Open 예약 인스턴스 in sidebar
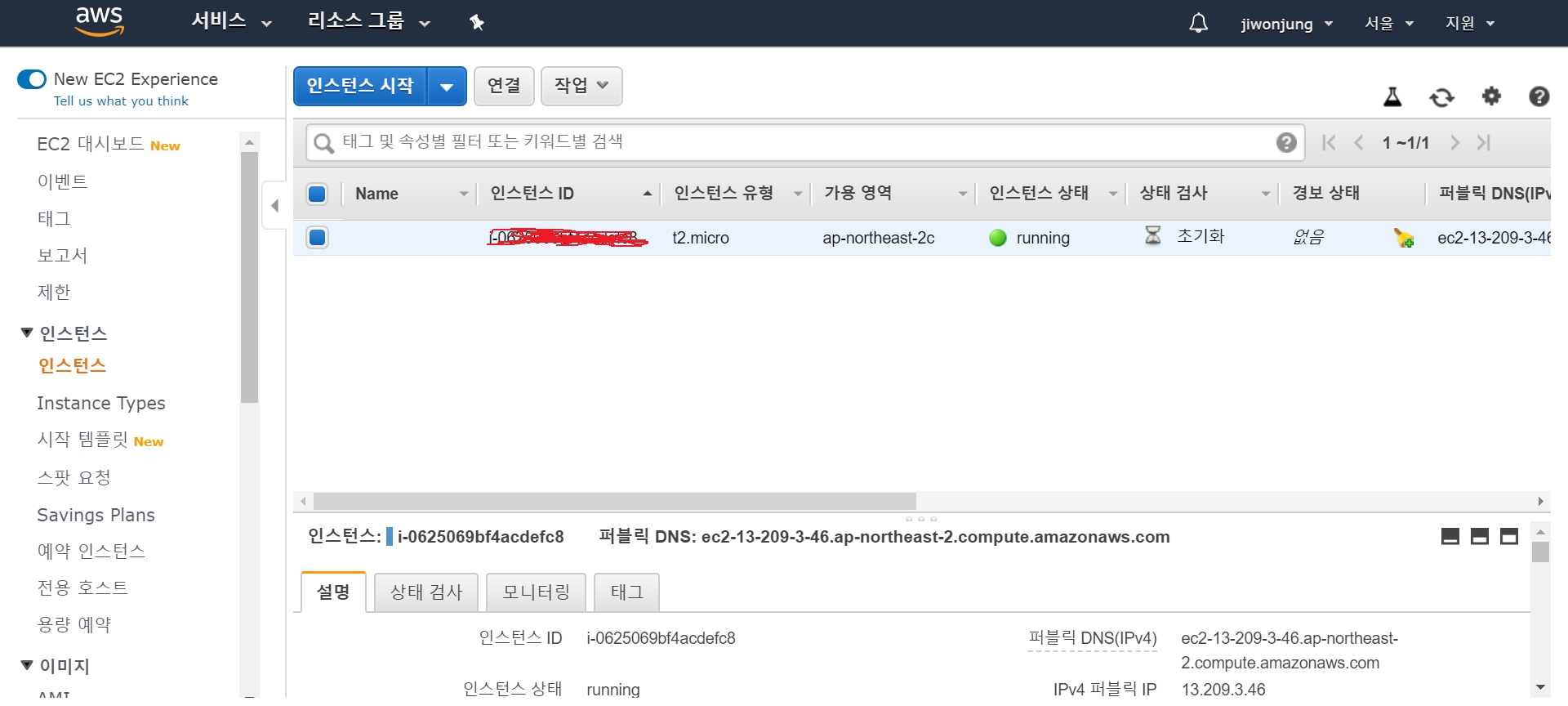This screenshot has height=706, width=1568. [x=91, y=552]
